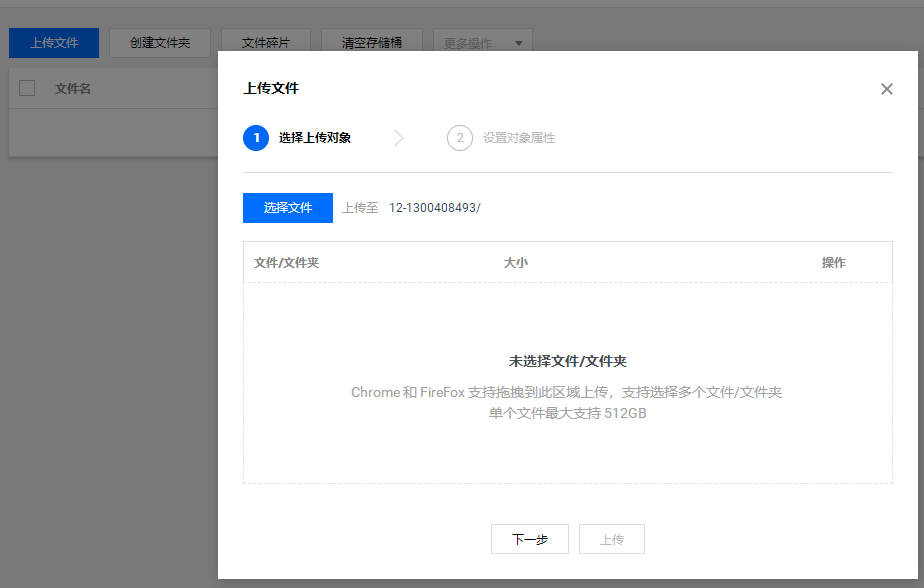Click the blue 选择文件 button
Screen dimensions: 924x588
pos(287,208)
